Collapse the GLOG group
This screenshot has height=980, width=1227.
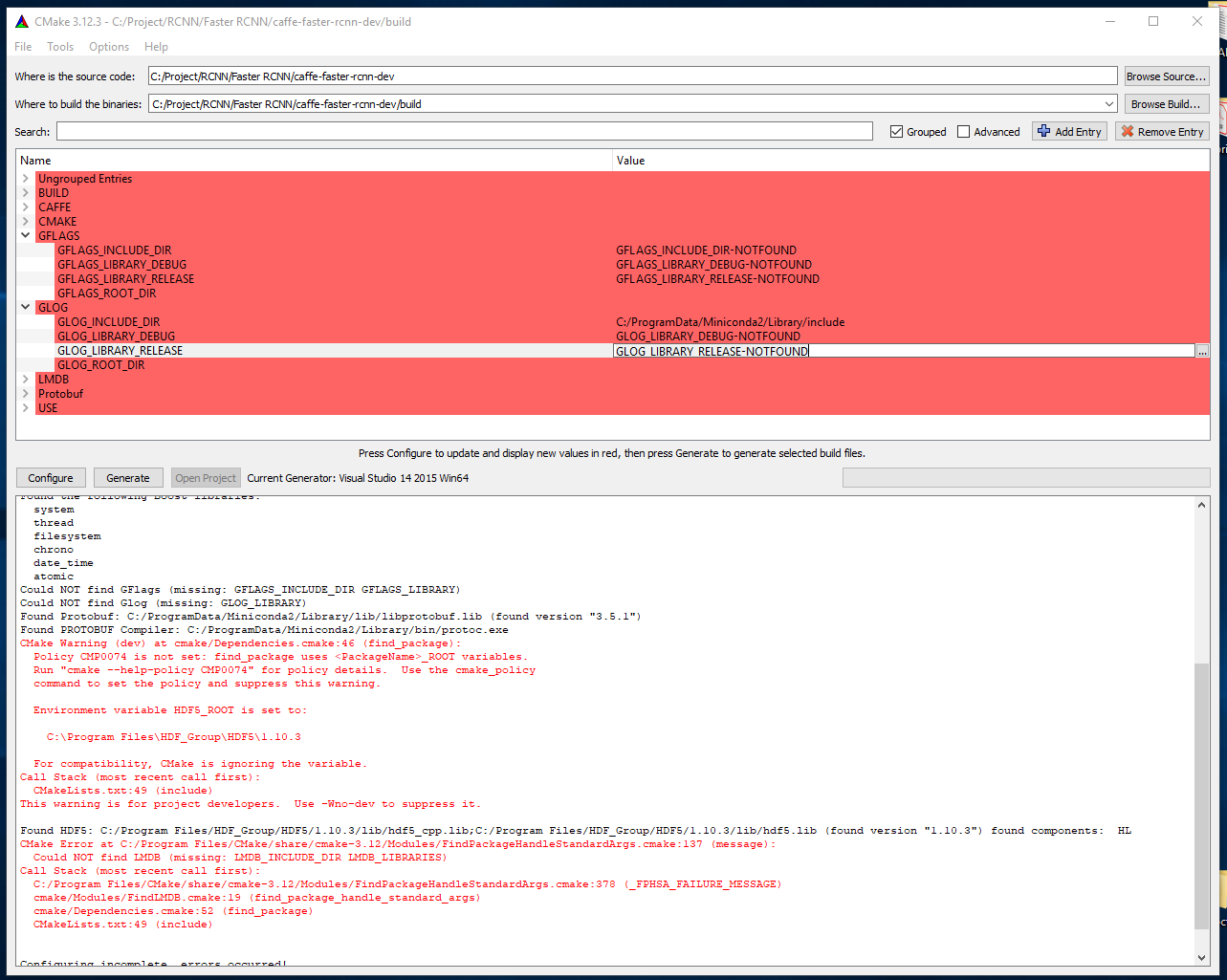click(26, 308)
